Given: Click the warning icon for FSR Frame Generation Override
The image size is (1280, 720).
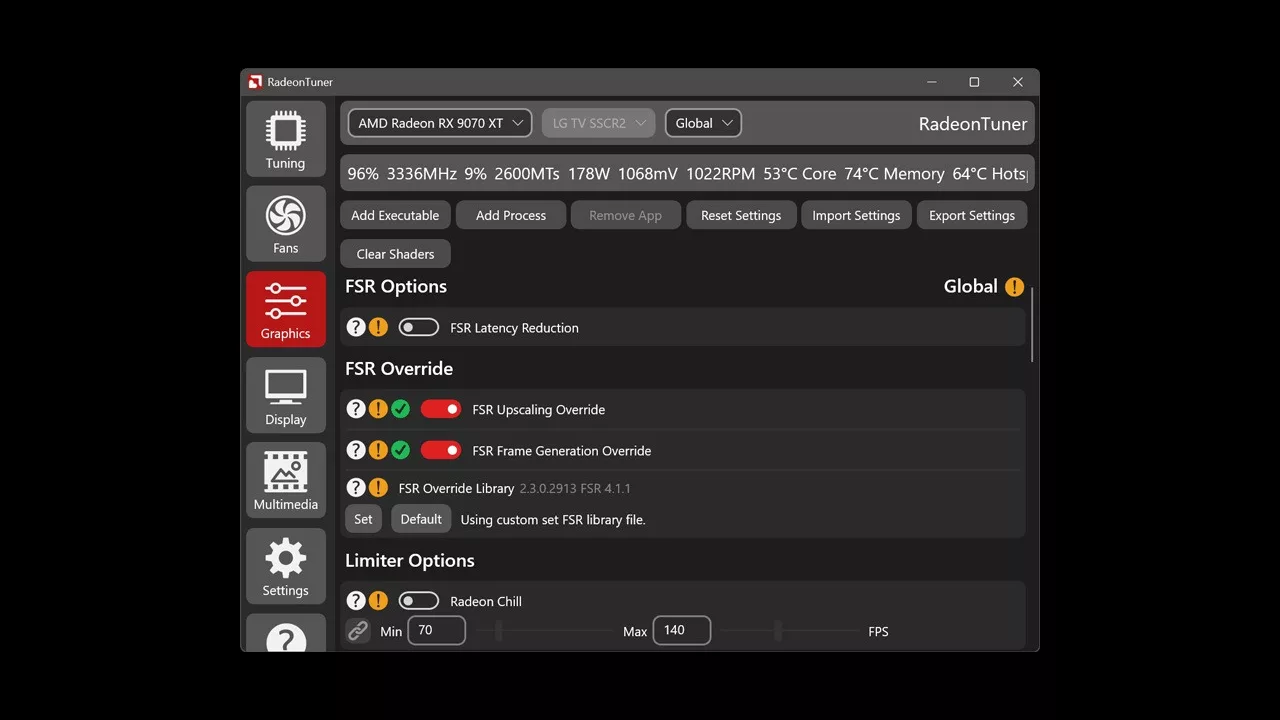Looking at the screenshot, I should pyautogui.click(x=378, y=450).
